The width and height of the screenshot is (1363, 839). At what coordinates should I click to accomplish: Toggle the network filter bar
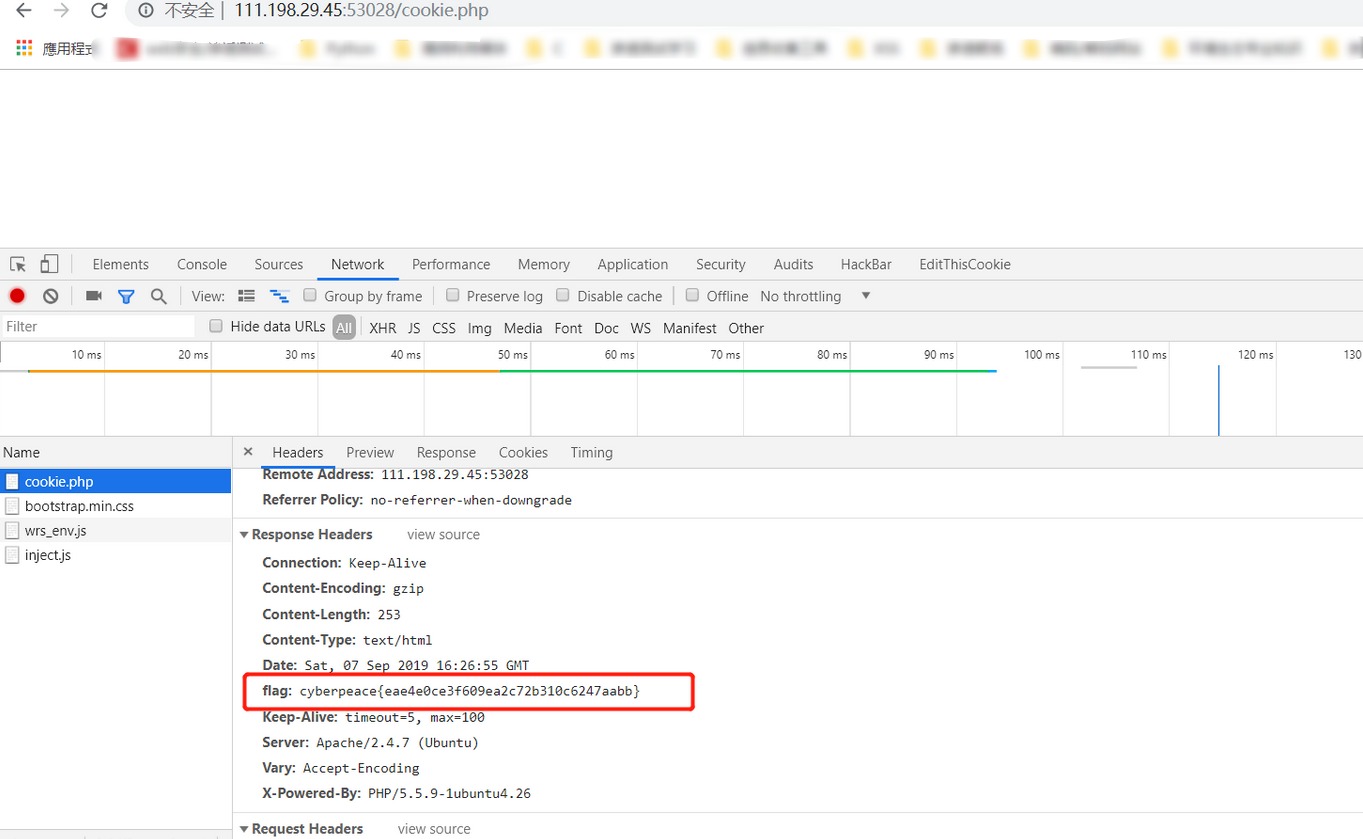(126, 296)
